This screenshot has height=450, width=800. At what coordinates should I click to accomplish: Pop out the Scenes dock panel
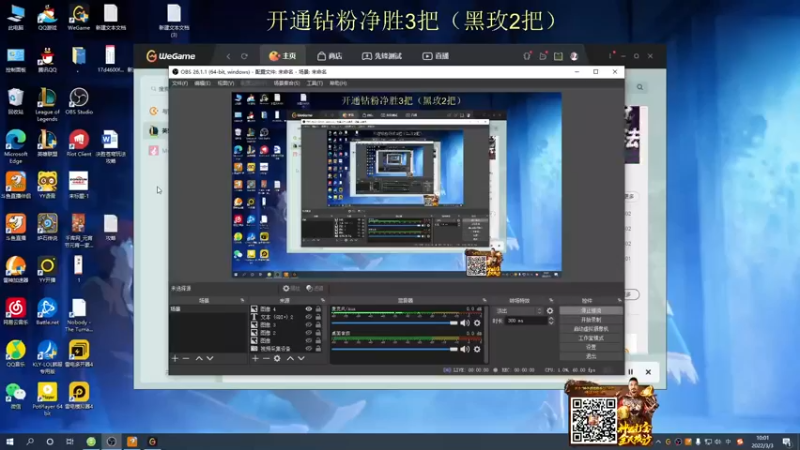(x=242, y=301)
